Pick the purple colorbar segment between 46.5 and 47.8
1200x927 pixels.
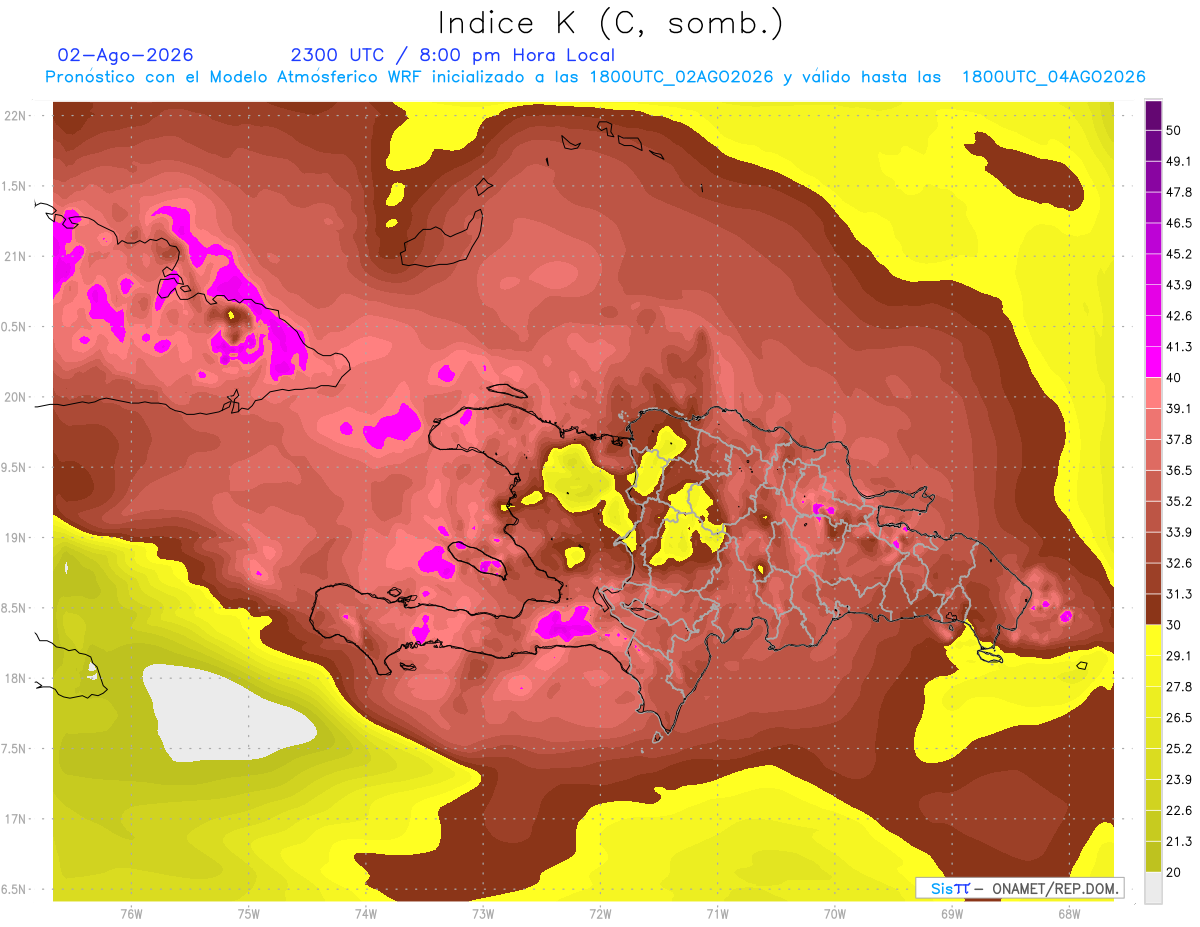[1153, 208]
